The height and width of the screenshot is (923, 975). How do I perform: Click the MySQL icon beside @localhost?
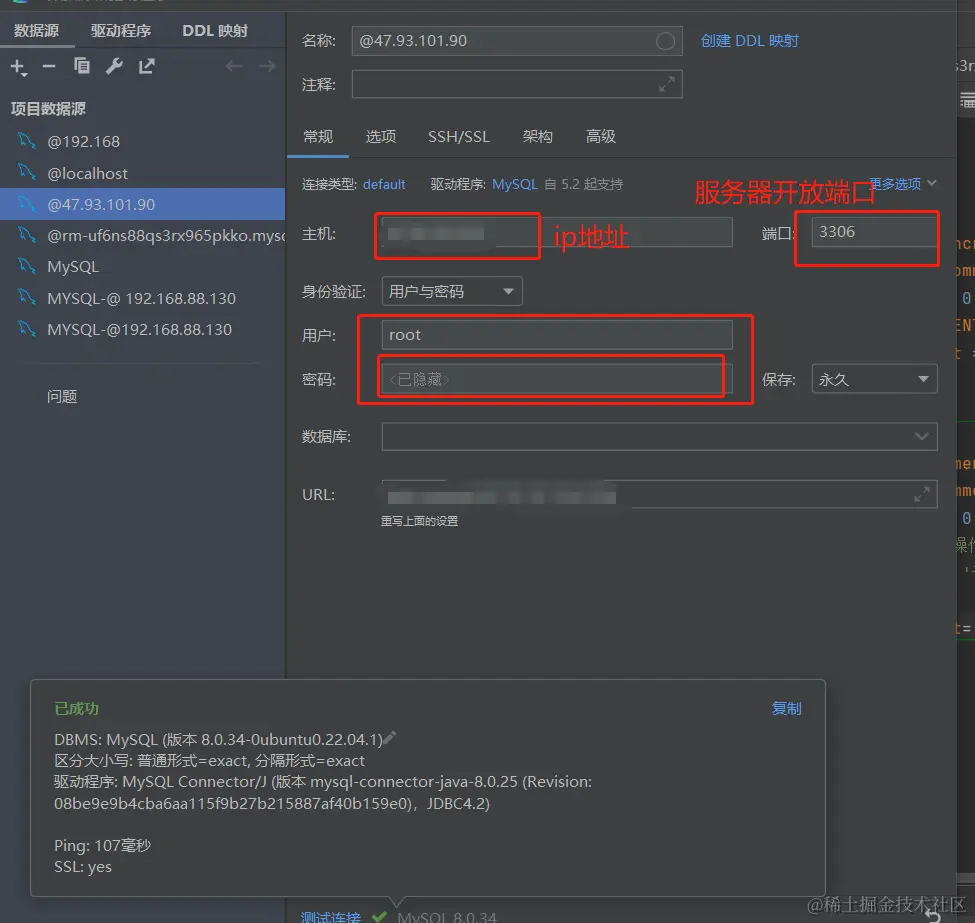click(26, 172)
